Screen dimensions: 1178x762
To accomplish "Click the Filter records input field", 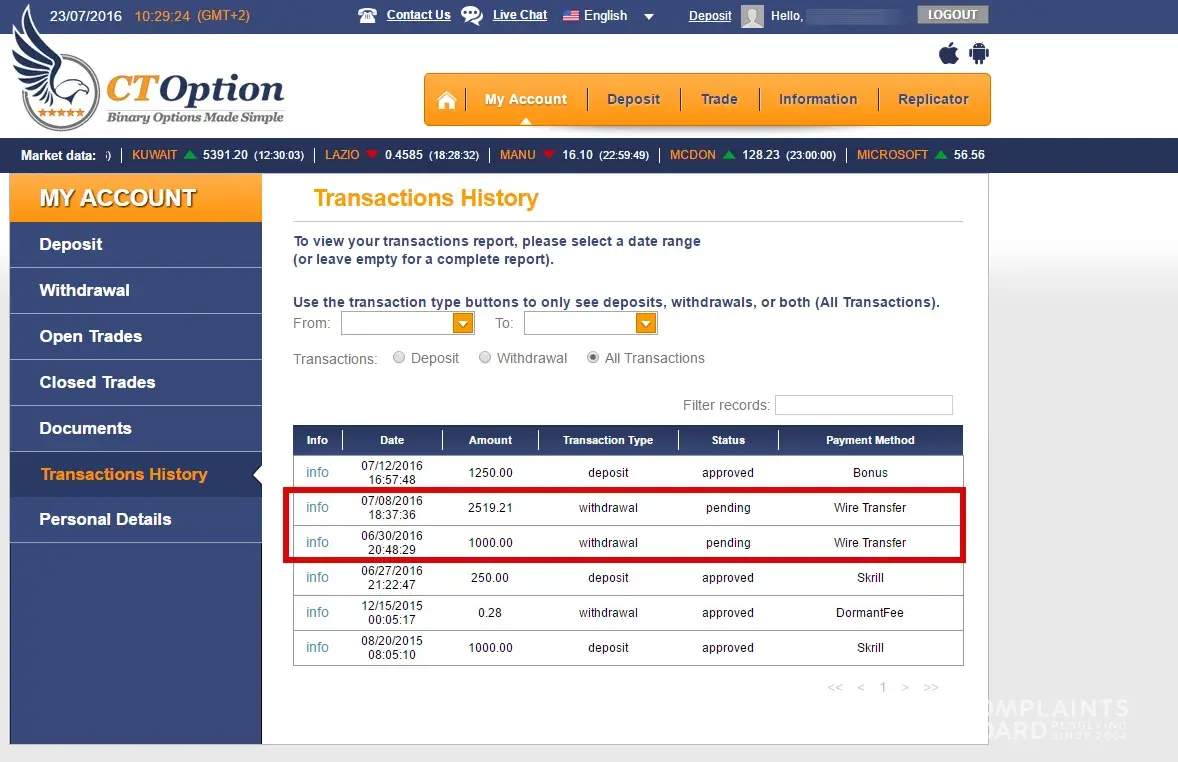I will (863, 405).
